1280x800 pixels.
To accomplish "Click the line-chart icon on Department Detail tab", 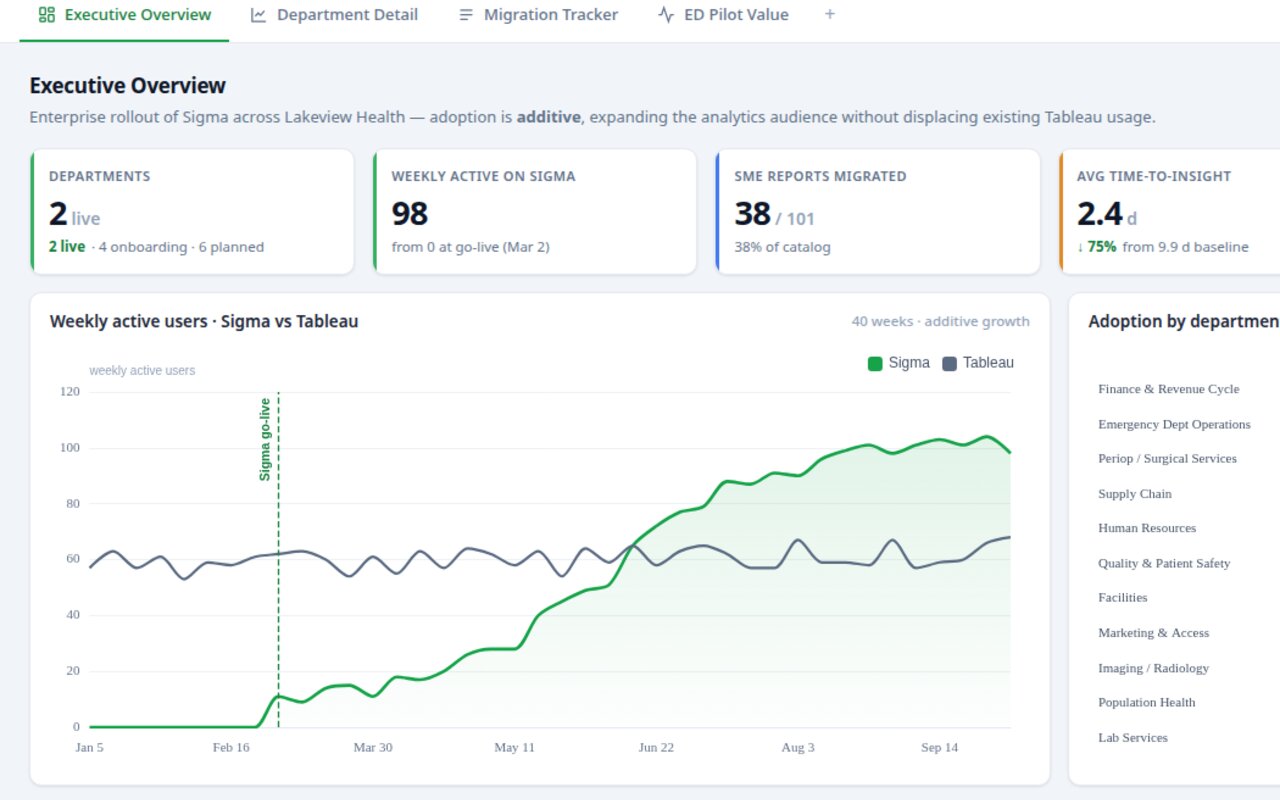I will click(x=258, y=15).
